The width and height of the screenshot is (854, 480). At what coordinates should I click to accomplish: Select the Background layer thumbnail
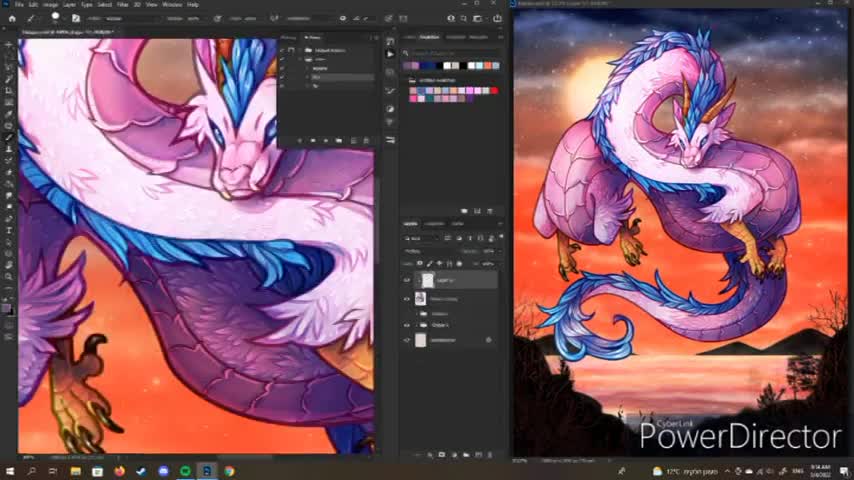[x=420, y=340]
